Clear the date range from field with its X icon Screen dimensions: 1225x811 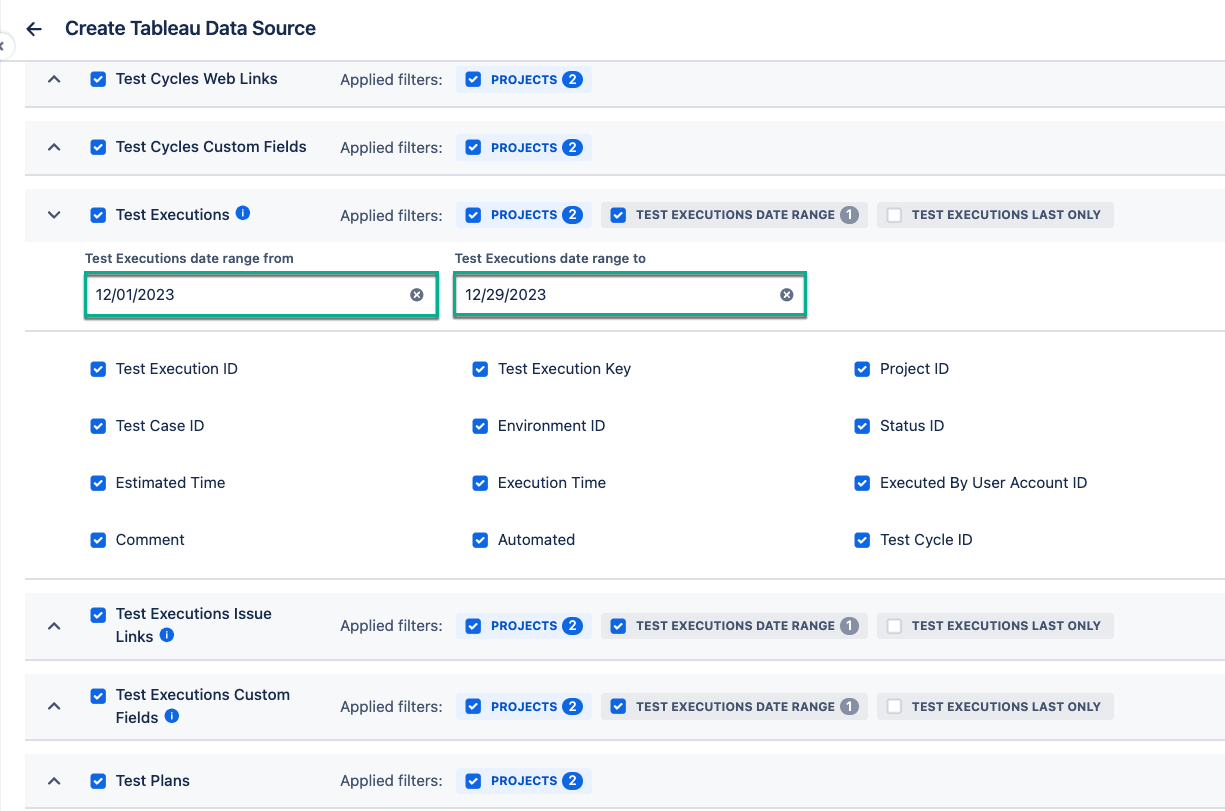click(417, 295)
